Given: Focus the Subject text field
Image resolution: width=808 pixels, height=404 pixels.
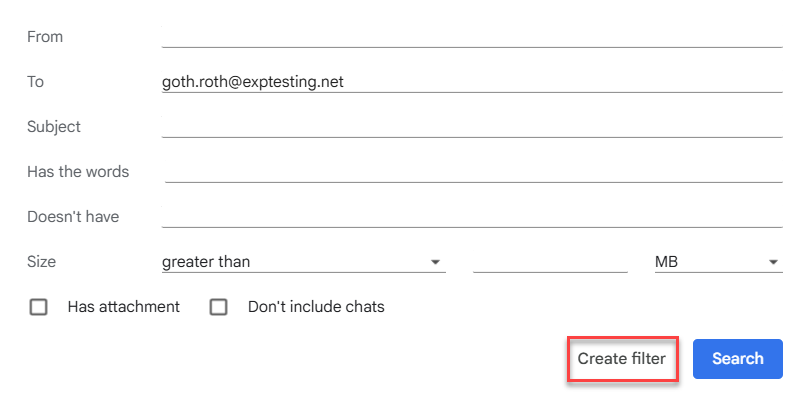Looking at the screenshot, I should click(x=471, y=127).
